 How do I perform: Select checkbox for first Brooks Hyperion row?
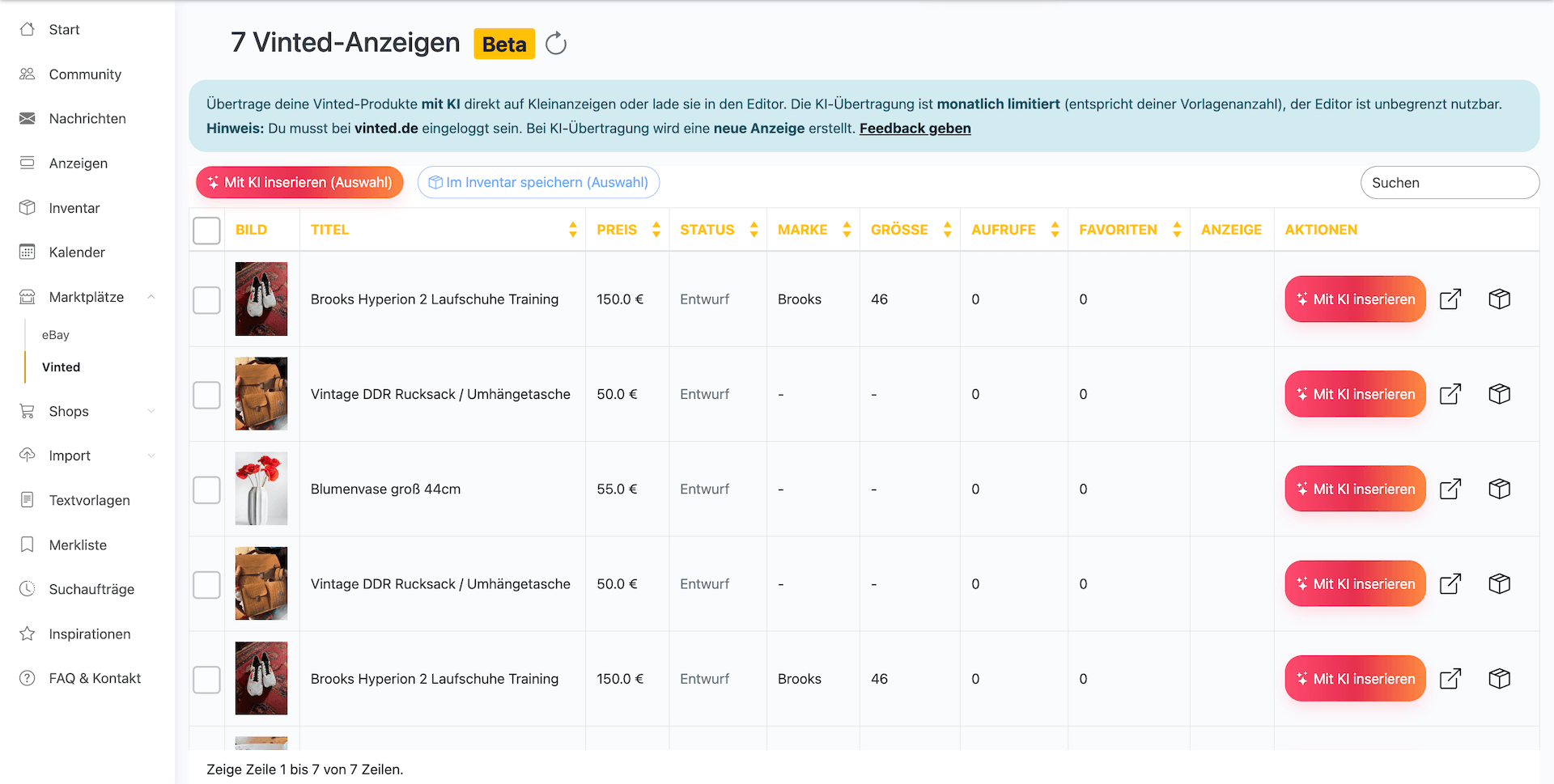click(x=206, y=300)
